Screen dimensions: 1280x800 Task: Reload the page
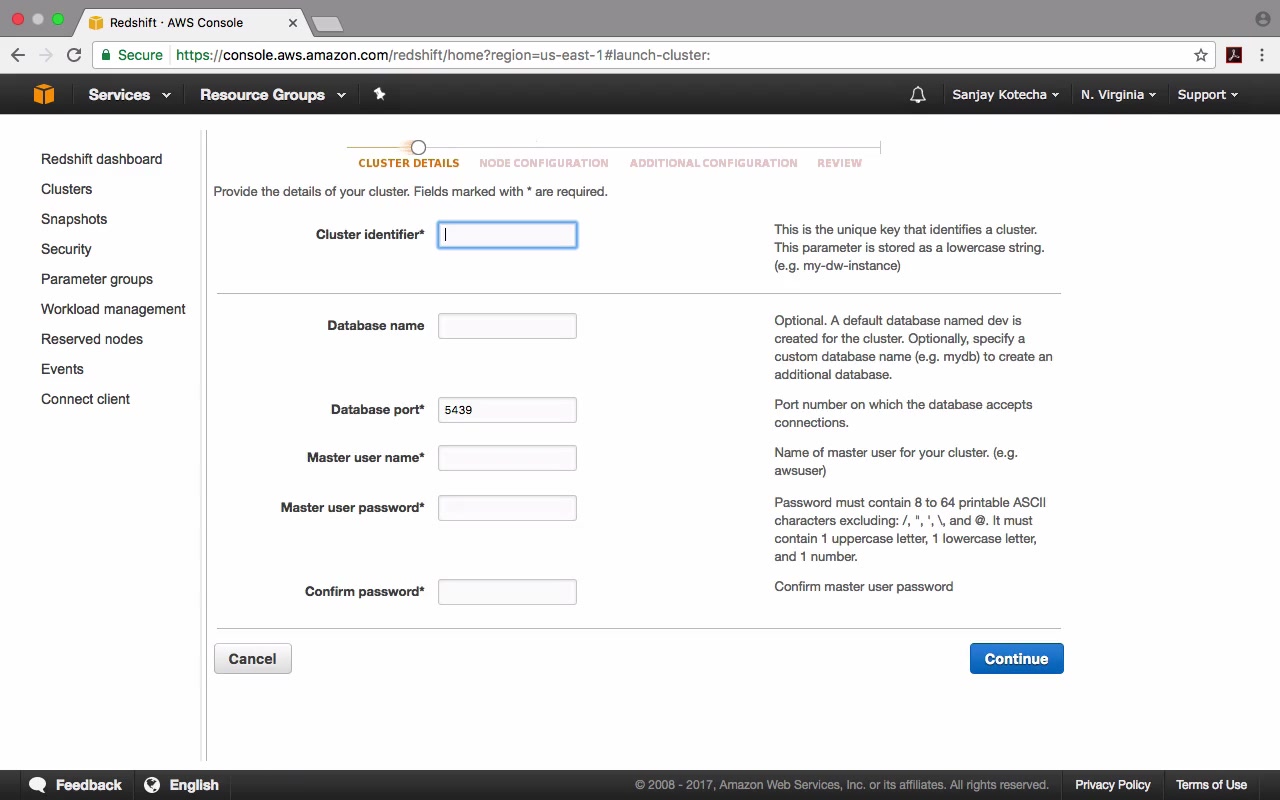(x=74, y=55)
